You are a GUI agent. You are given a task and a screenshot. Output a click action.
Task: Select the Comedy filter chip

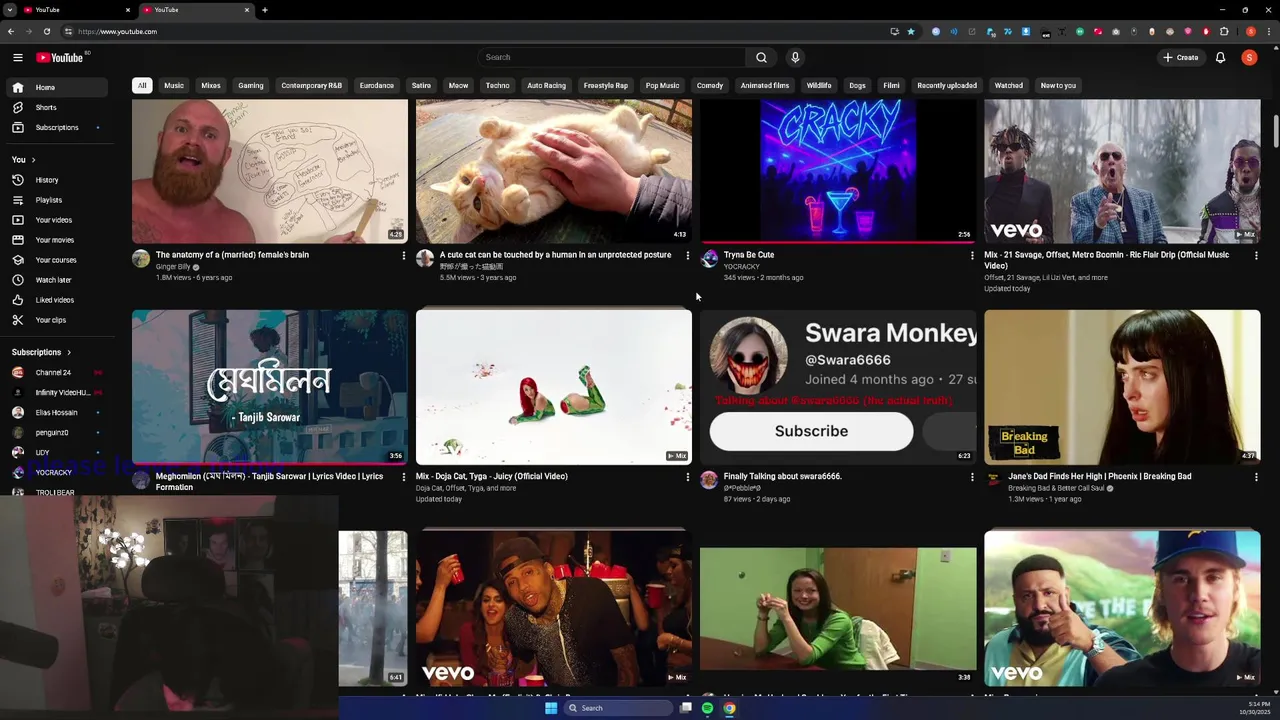(710, 85)
